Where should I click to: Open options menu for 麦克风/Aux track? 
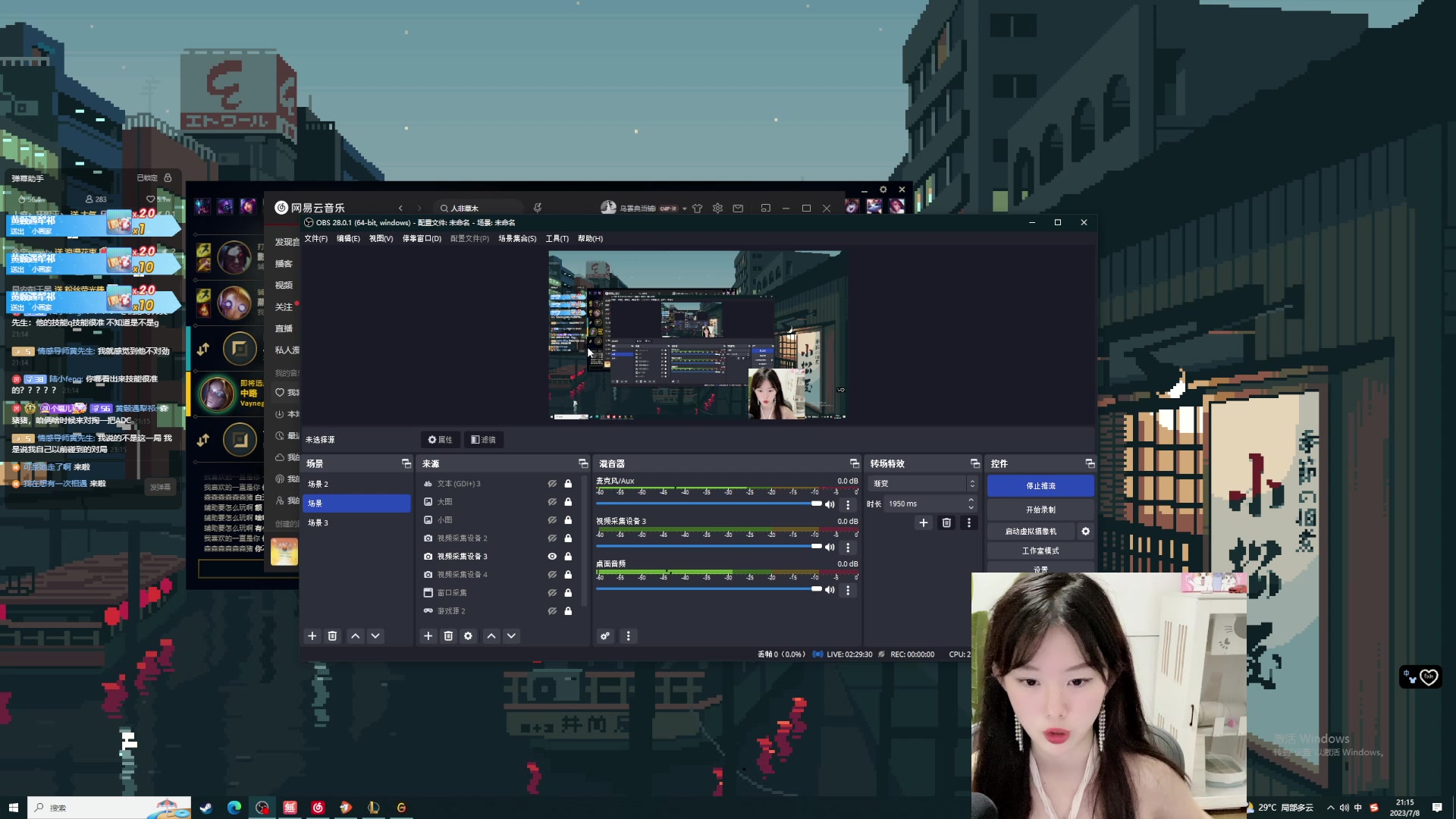[x=848, y=505]
